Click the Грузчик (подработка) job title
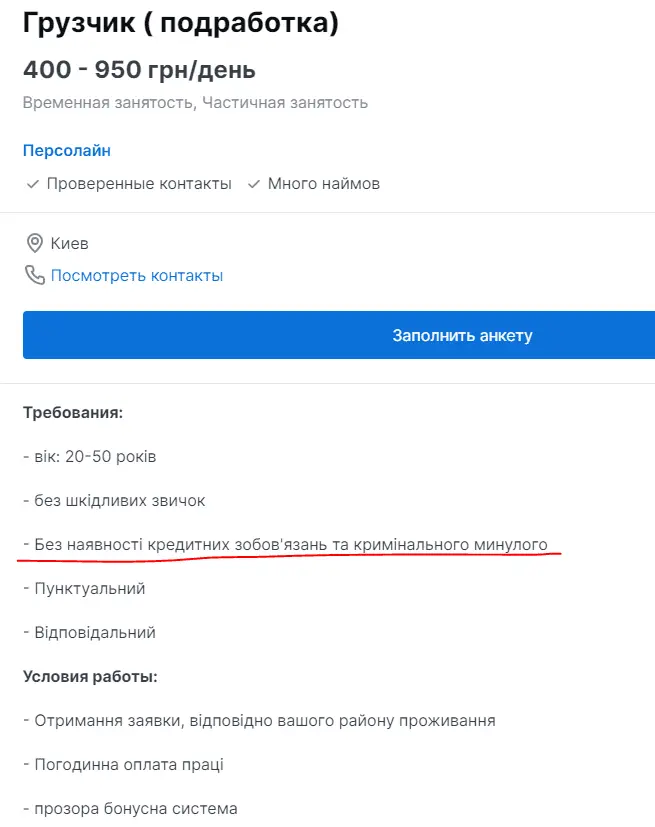This screenshot has height=827, width=655. pos(181,24)
